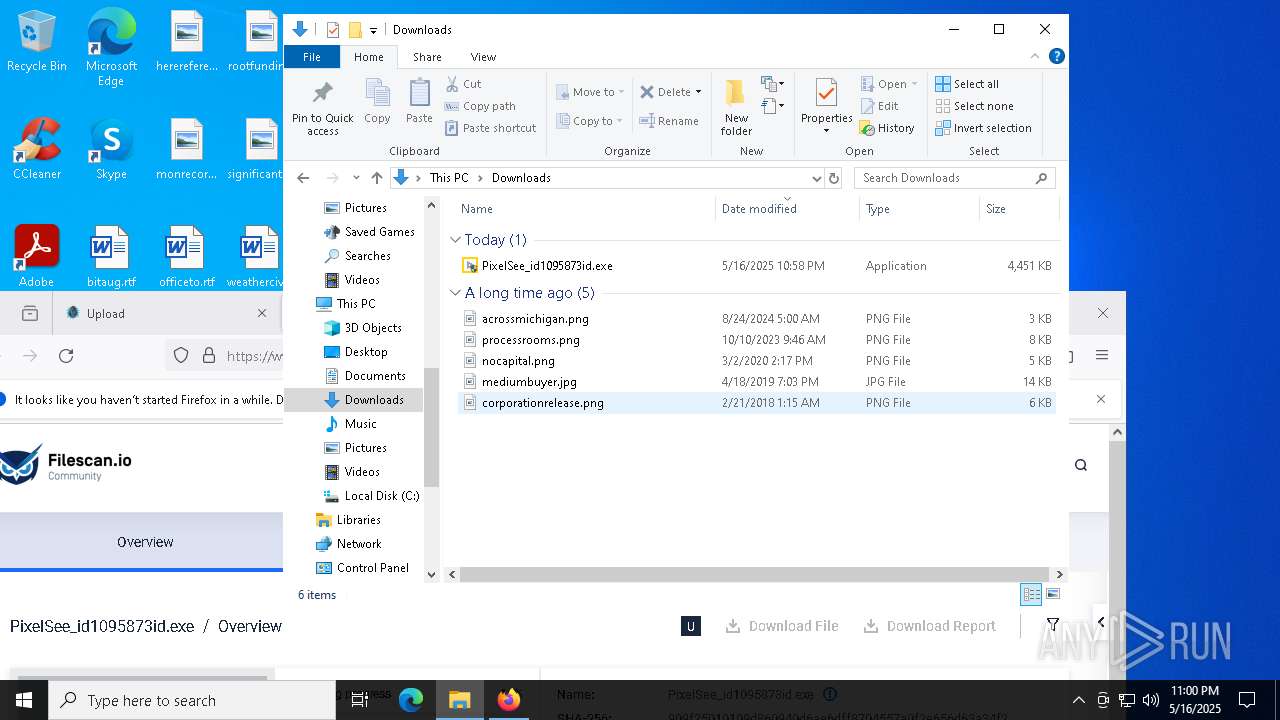Open the Properties ribbon button

(826, 107)
